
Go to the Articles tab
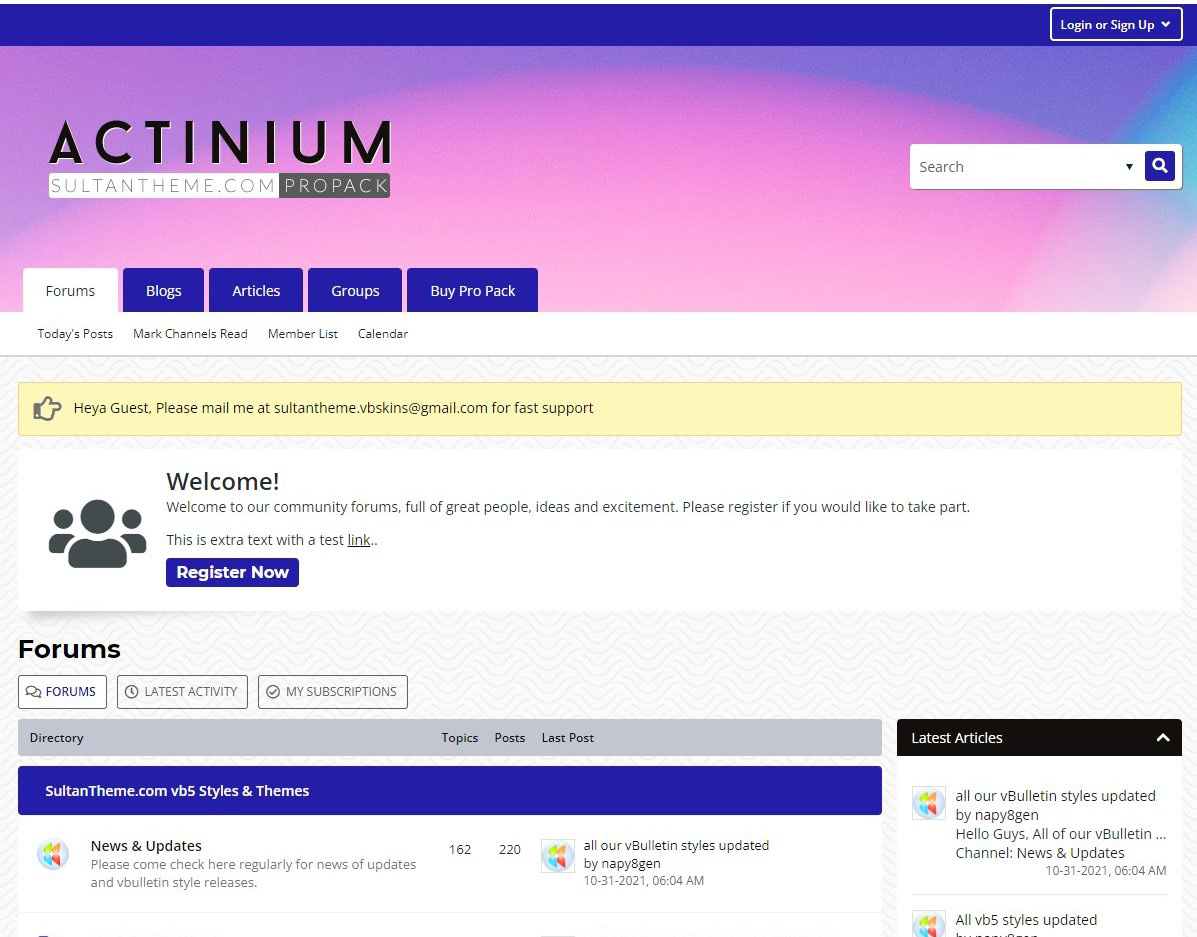pos(256,291)
